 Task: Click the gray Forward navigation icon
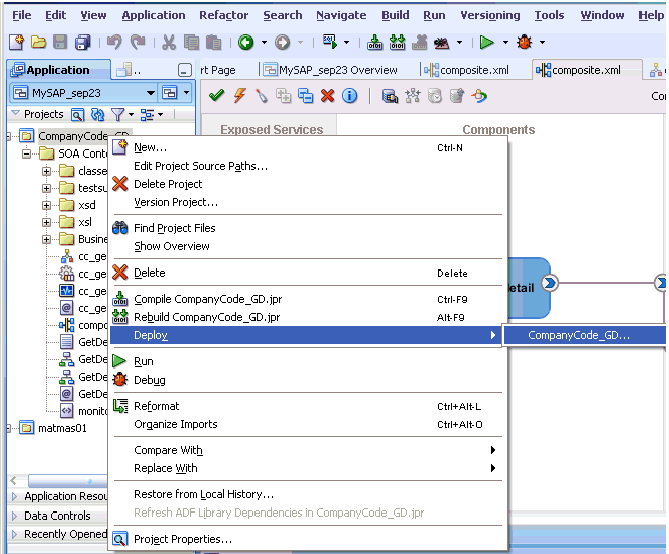click(x=282, y=42)
